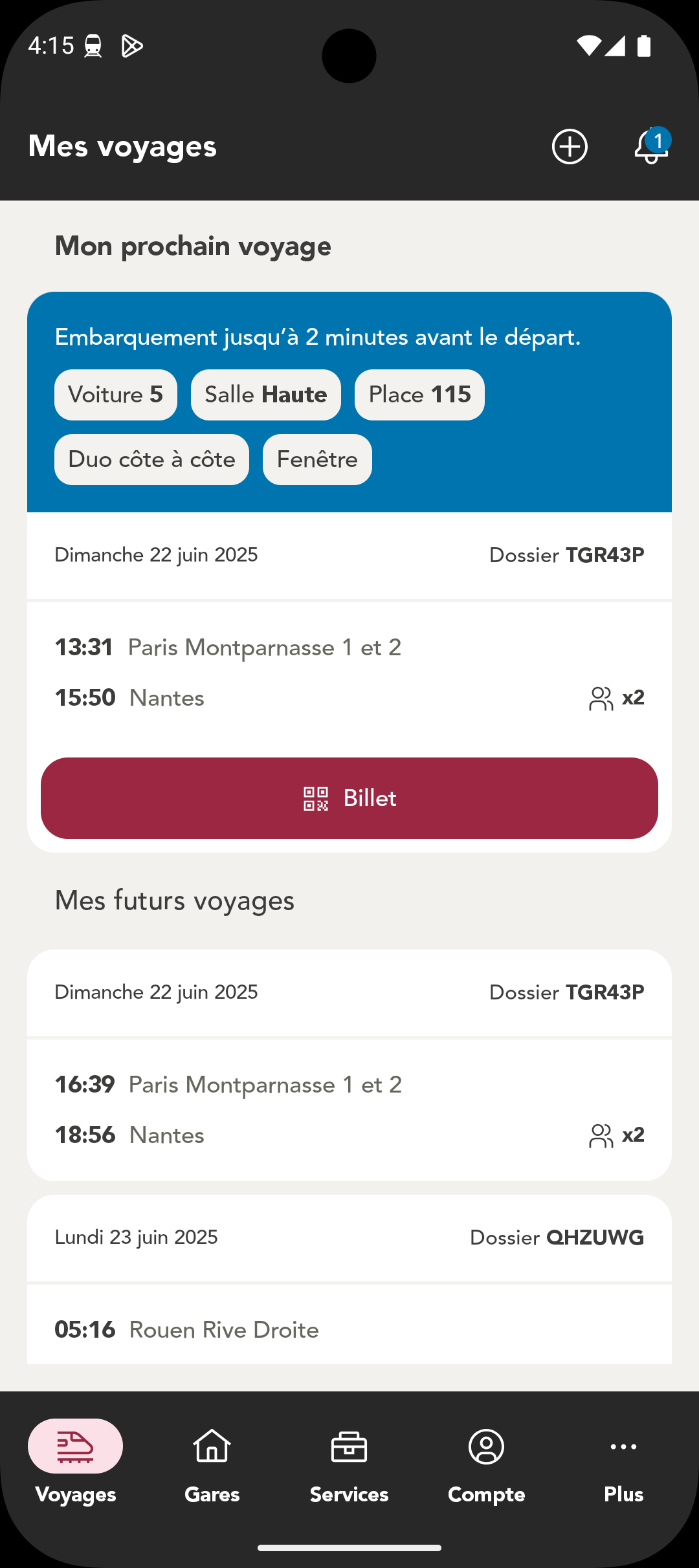Tap the Fenêtre seat chip
Viewport: 699px width, 1568px height.
click(317, 459)
